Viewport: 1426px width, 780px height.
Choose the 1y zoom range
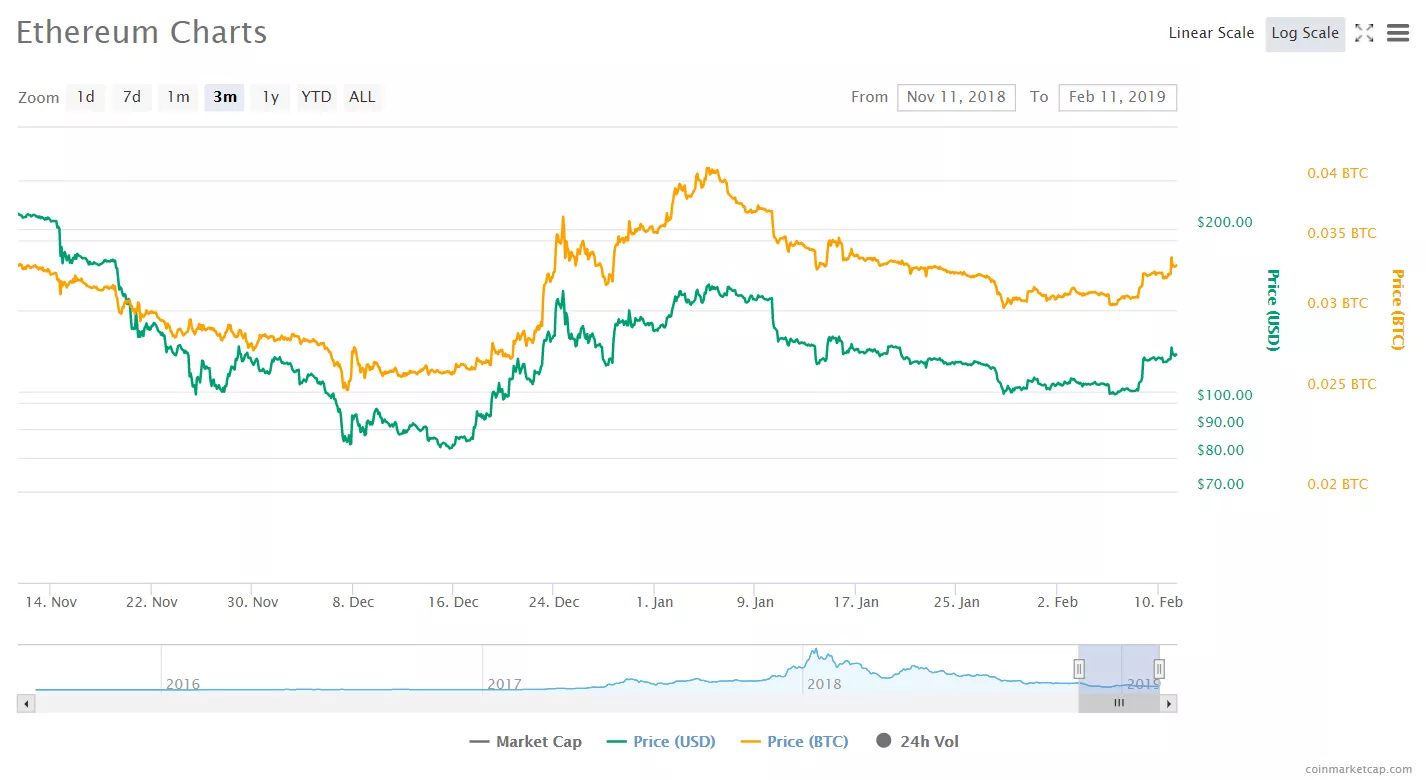pos(270,97)
